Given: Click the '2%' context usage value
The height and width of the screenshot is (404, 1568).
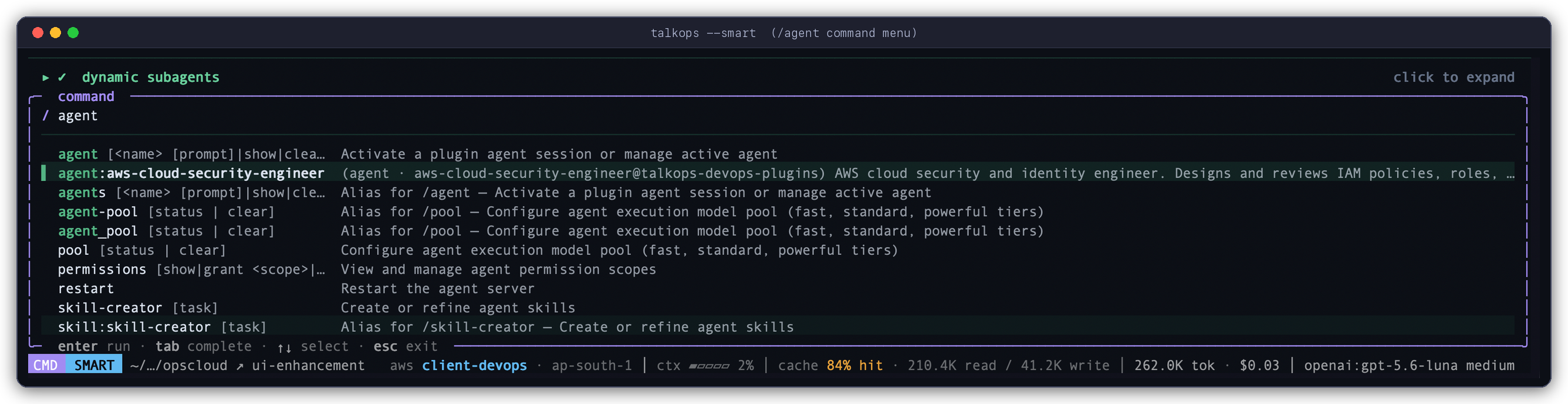Looking at the screenshot, I should click(x=746, y=365).
